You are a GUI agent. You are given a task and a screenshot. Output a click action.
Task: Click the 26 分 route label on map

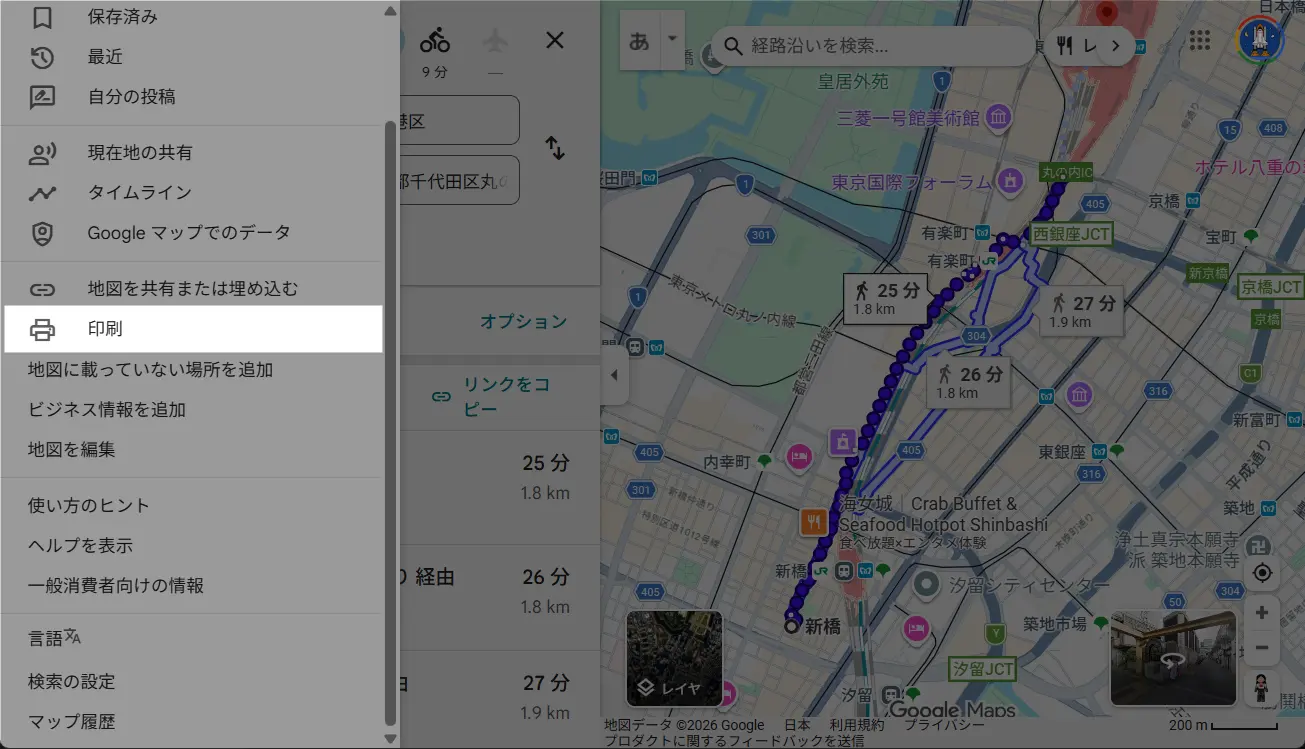coord(968,383)
